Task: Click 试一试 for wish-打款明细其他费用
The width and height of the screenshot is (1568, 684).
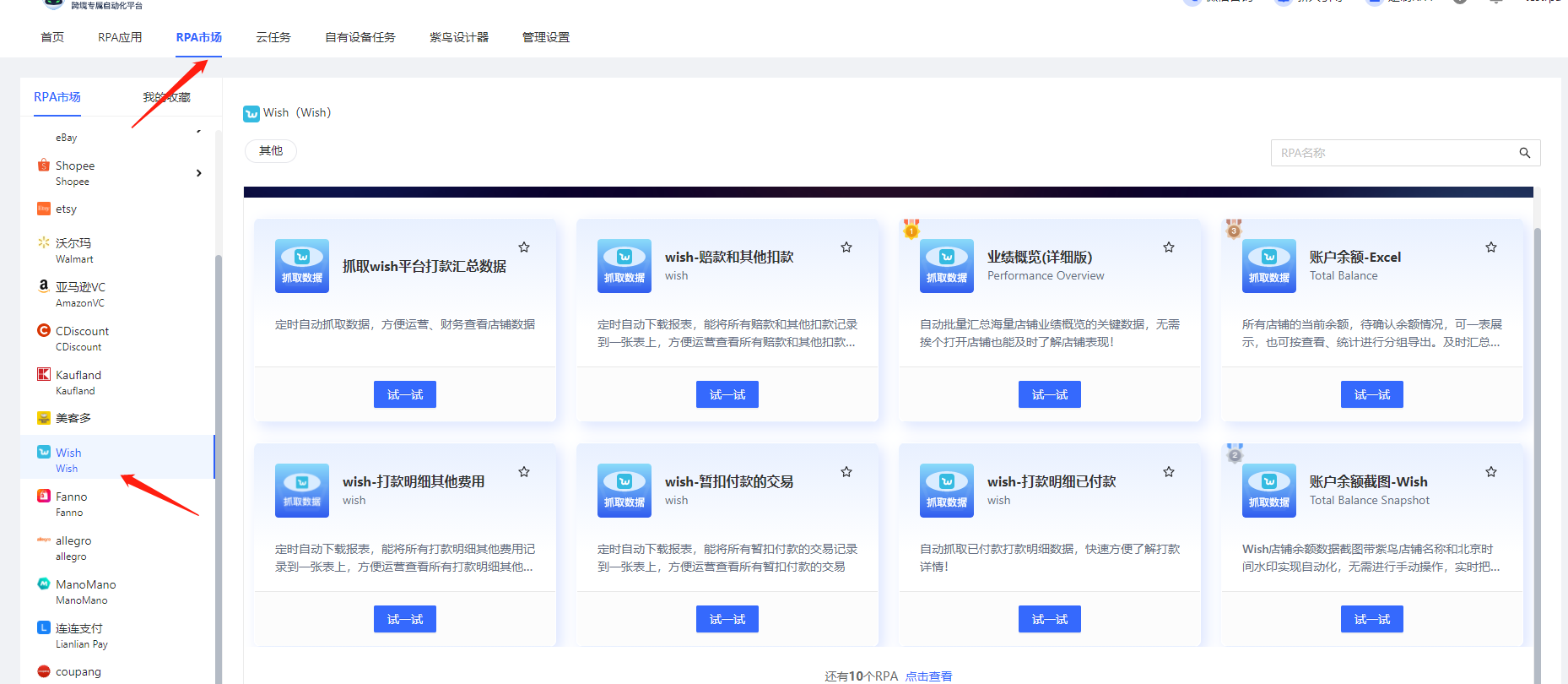Action: tap(405, 619)
